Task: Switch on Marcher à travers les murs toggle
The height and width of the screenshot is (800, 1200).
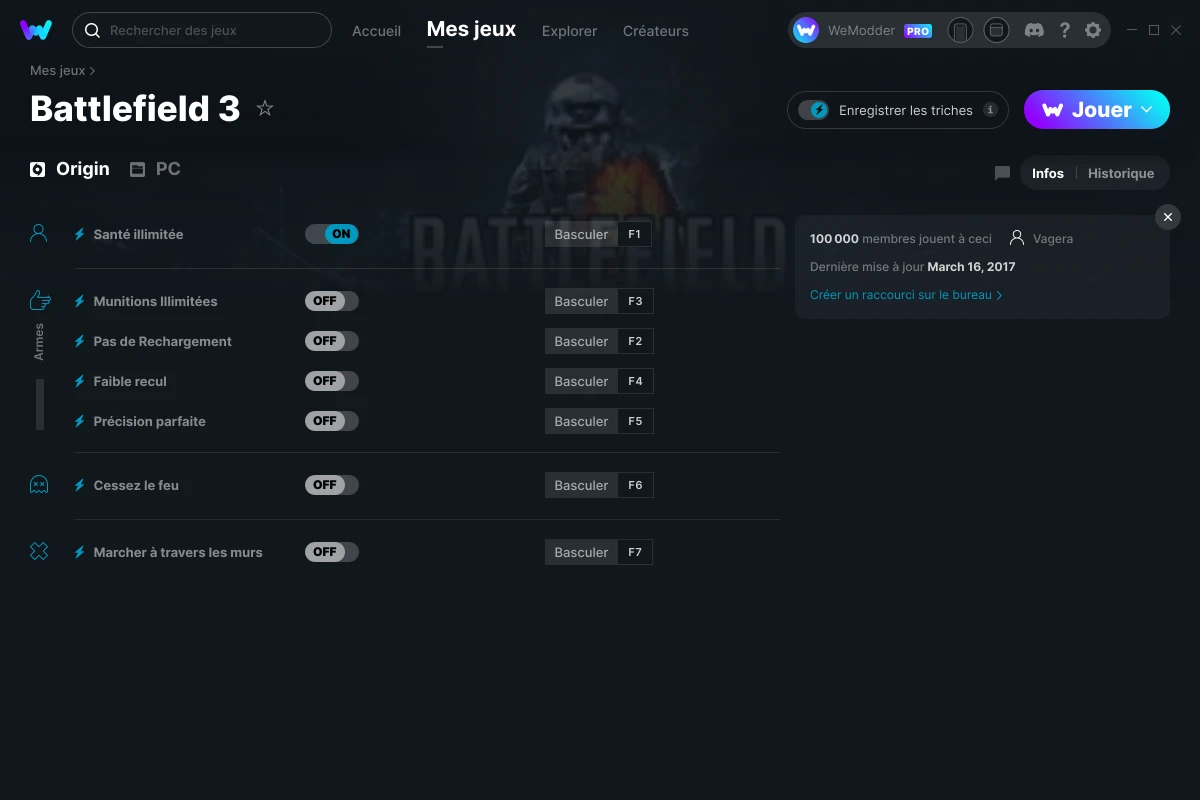Action: tap(332, 552)
